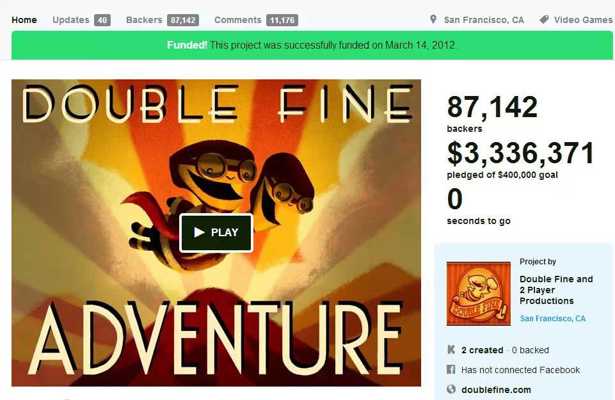Open the Video Games category link
The image size is (615, 400).
(x=583, y=20)
